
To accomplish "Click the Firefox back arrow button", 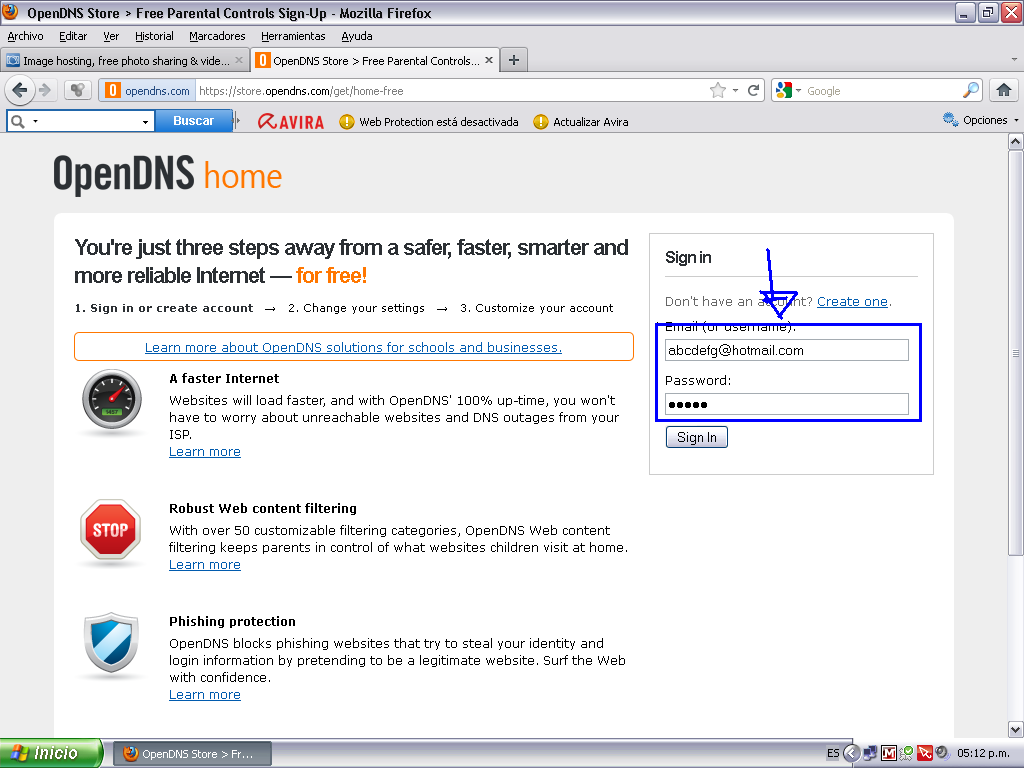I will (x=20, y=90).
